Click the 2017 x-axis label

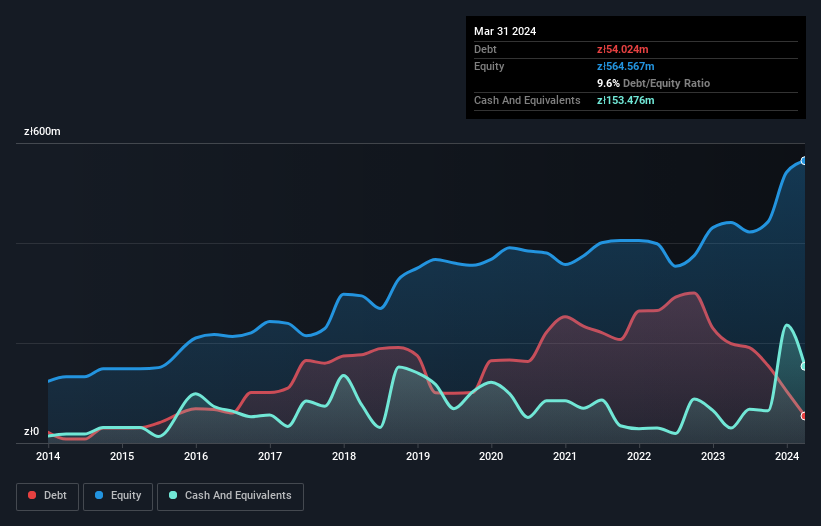270,456
